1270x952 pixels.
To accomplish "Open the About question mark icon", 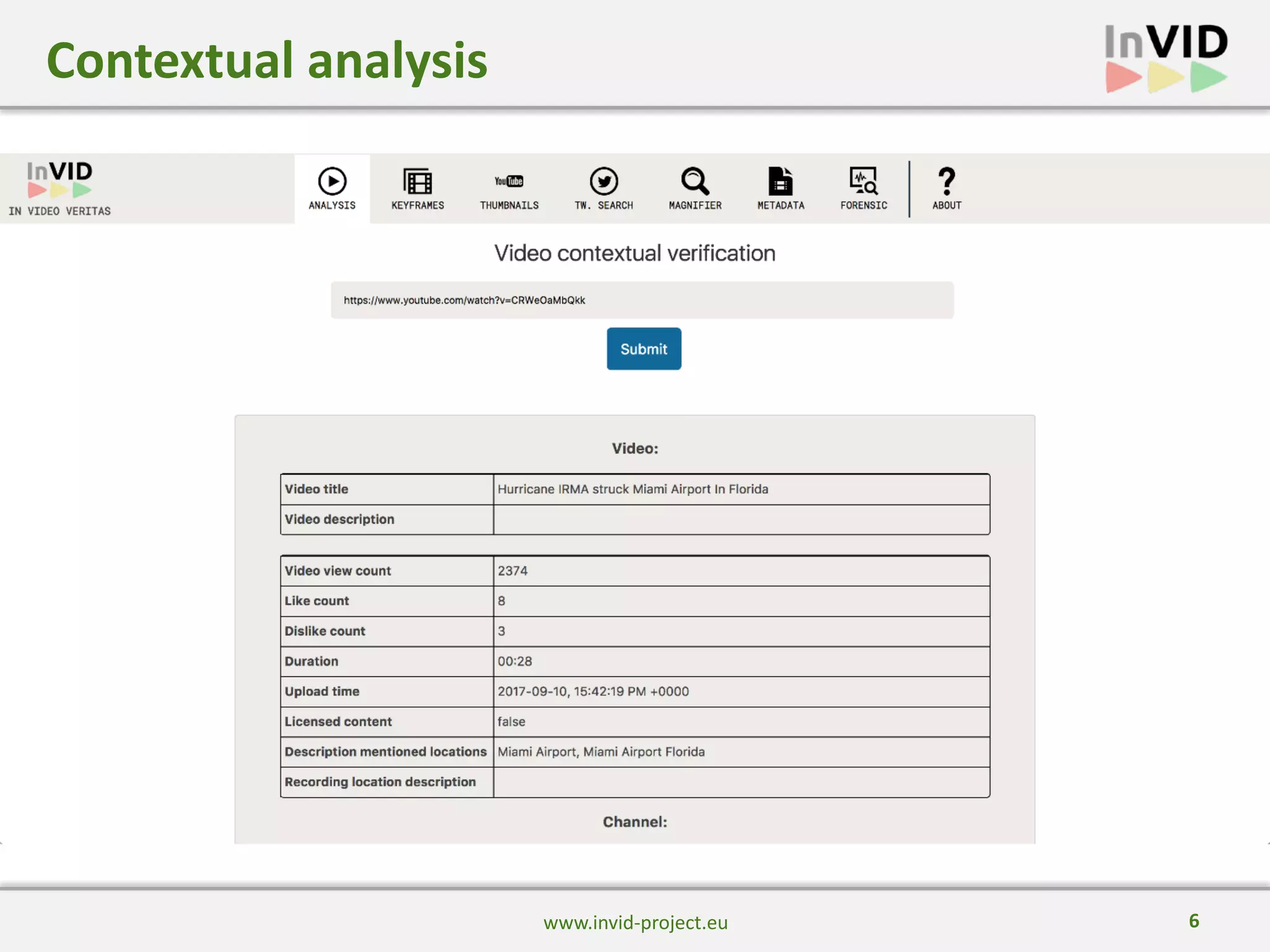I will 946,181.
